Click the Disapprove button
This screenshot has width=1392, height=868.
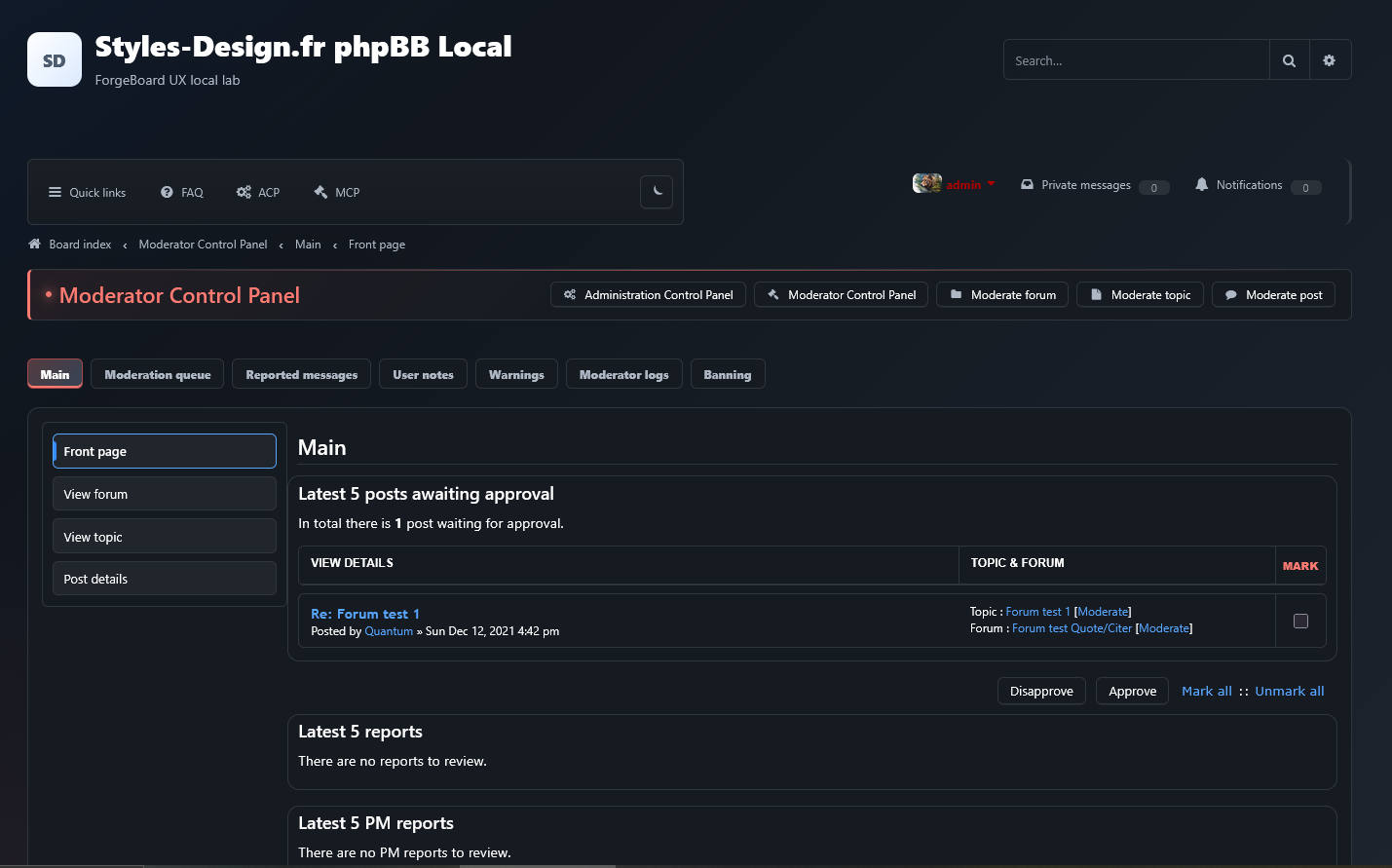click(1041, 691)
